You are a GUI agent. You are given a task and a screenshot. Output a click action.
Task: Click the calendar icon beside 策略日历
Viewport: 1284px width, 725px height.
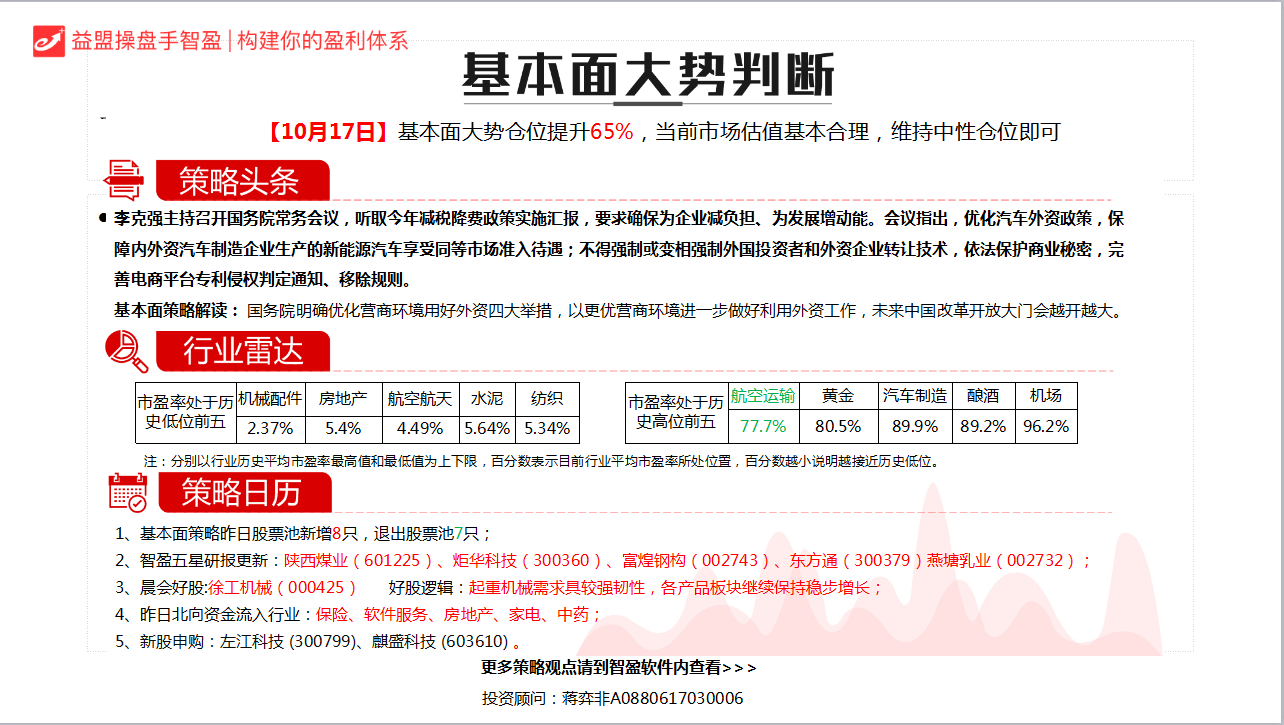pos(127,492)
